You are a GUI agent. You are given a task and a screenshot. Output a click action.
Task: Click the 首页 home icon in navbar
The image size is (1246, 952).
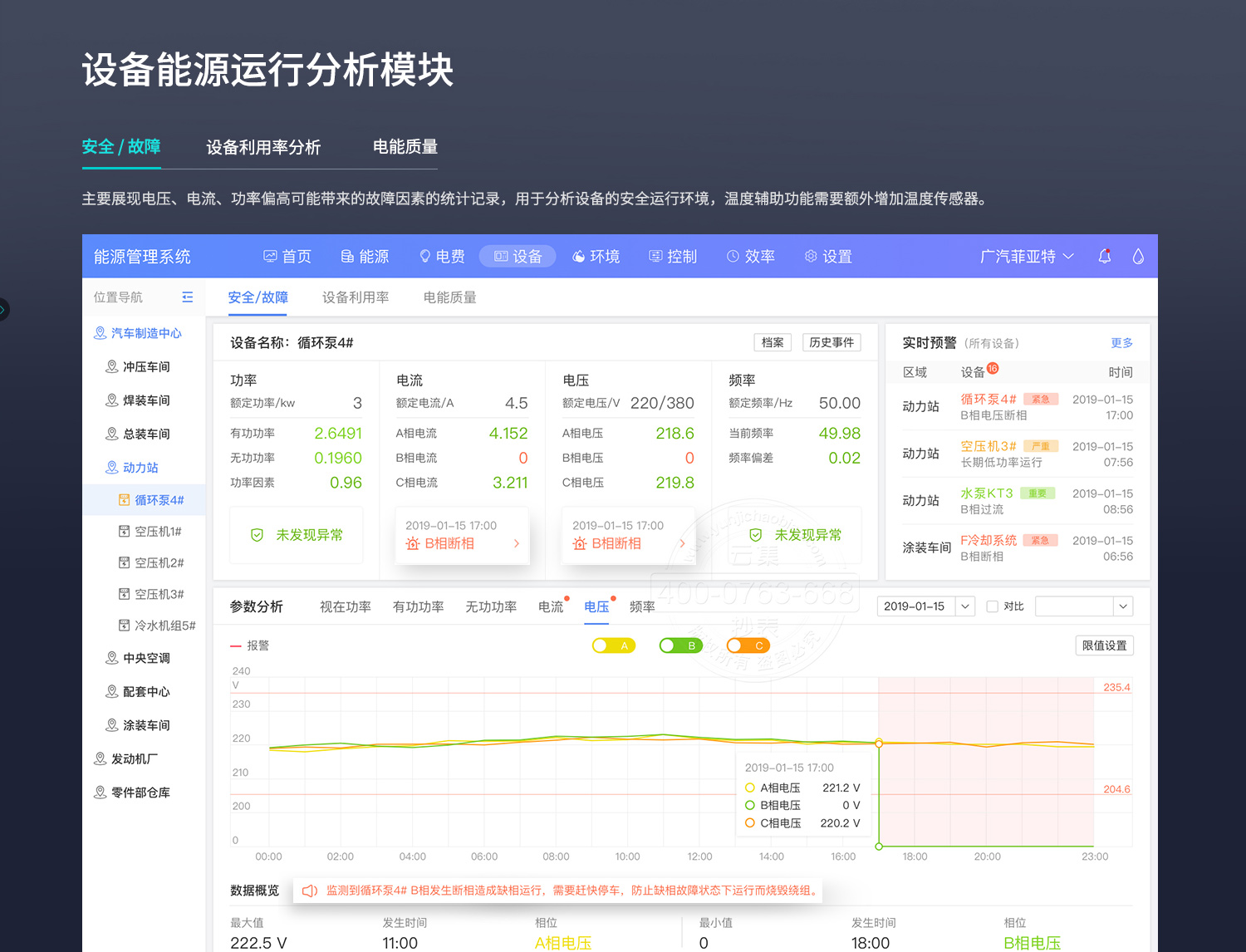[x=270, y=257]
